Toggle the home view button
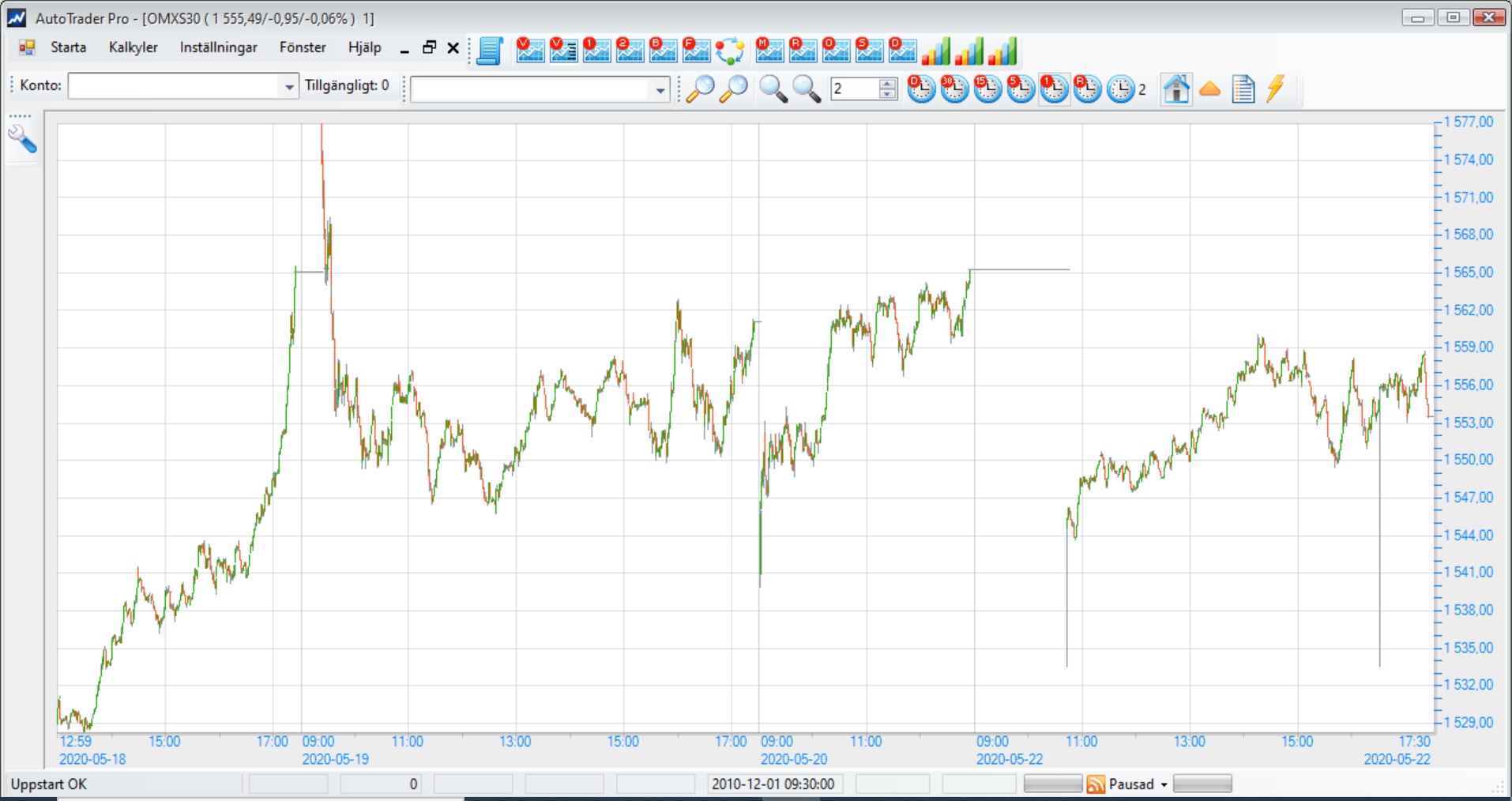Viewport: 1512px width, 801px height. click(1176, 89)
